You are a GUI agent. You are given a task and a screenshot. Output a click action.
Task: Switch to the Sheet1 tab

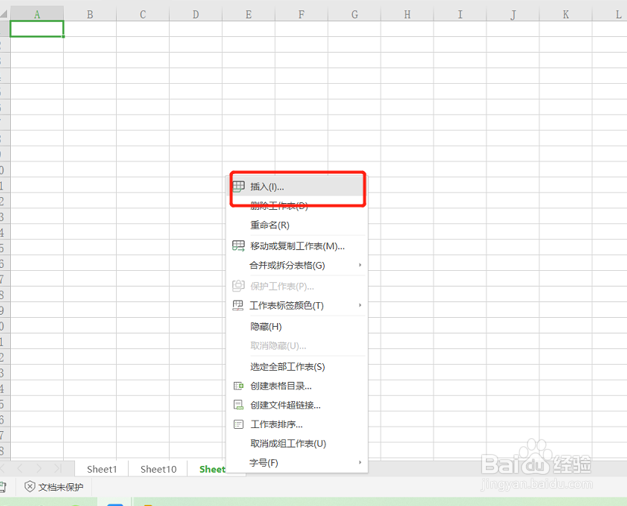(102, 469)
